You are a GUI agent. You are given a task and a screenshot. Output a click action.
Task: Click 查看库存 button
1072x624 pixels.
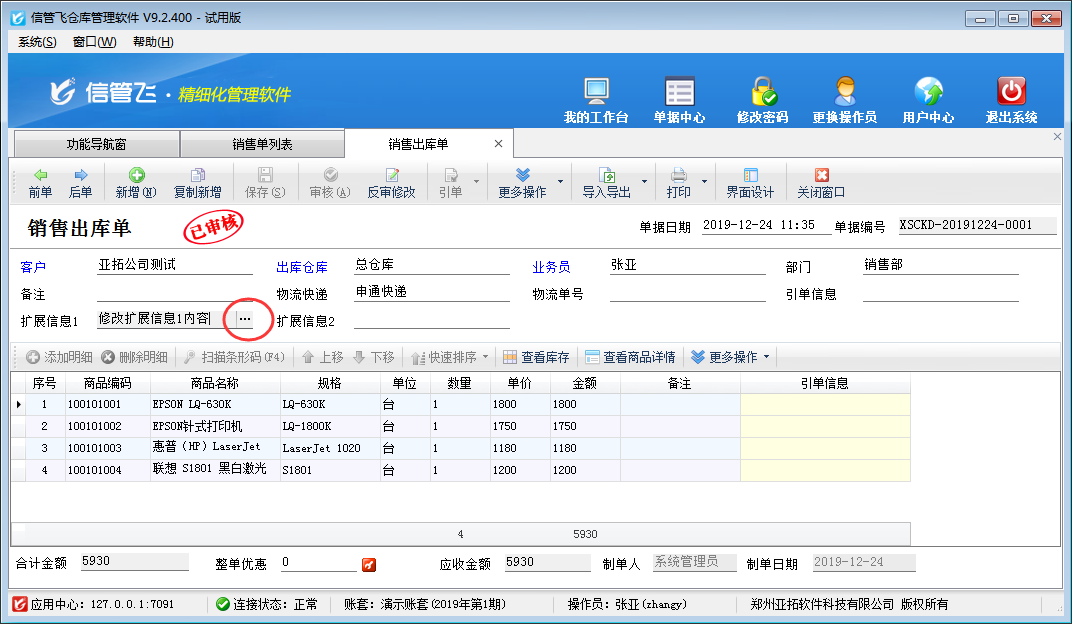(x=536, y=357)
